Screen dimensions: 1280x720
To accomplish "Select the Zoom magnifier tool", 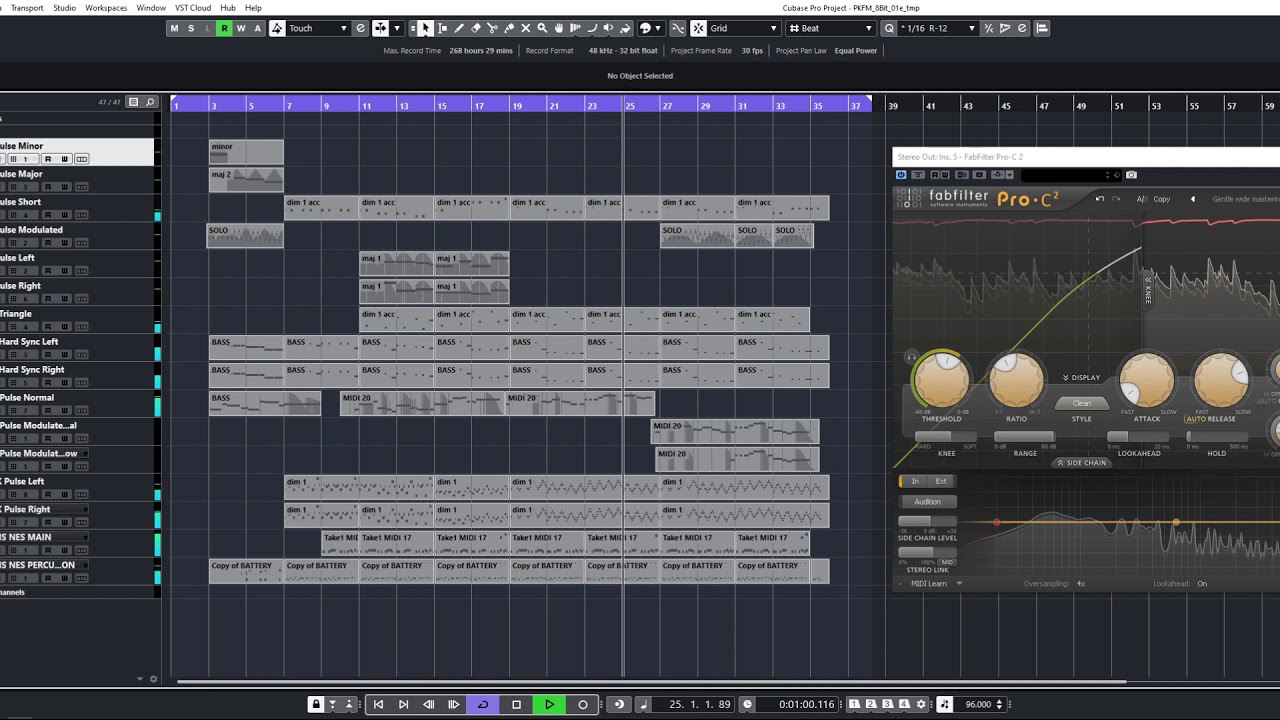I will [542, 28].
